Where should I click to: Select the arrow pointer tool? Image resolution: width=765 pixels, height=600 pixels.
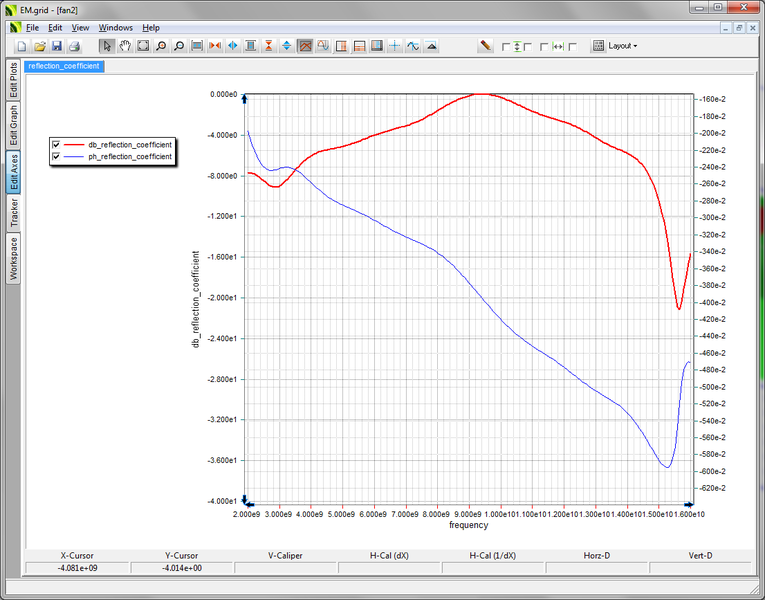pos(107,46)
